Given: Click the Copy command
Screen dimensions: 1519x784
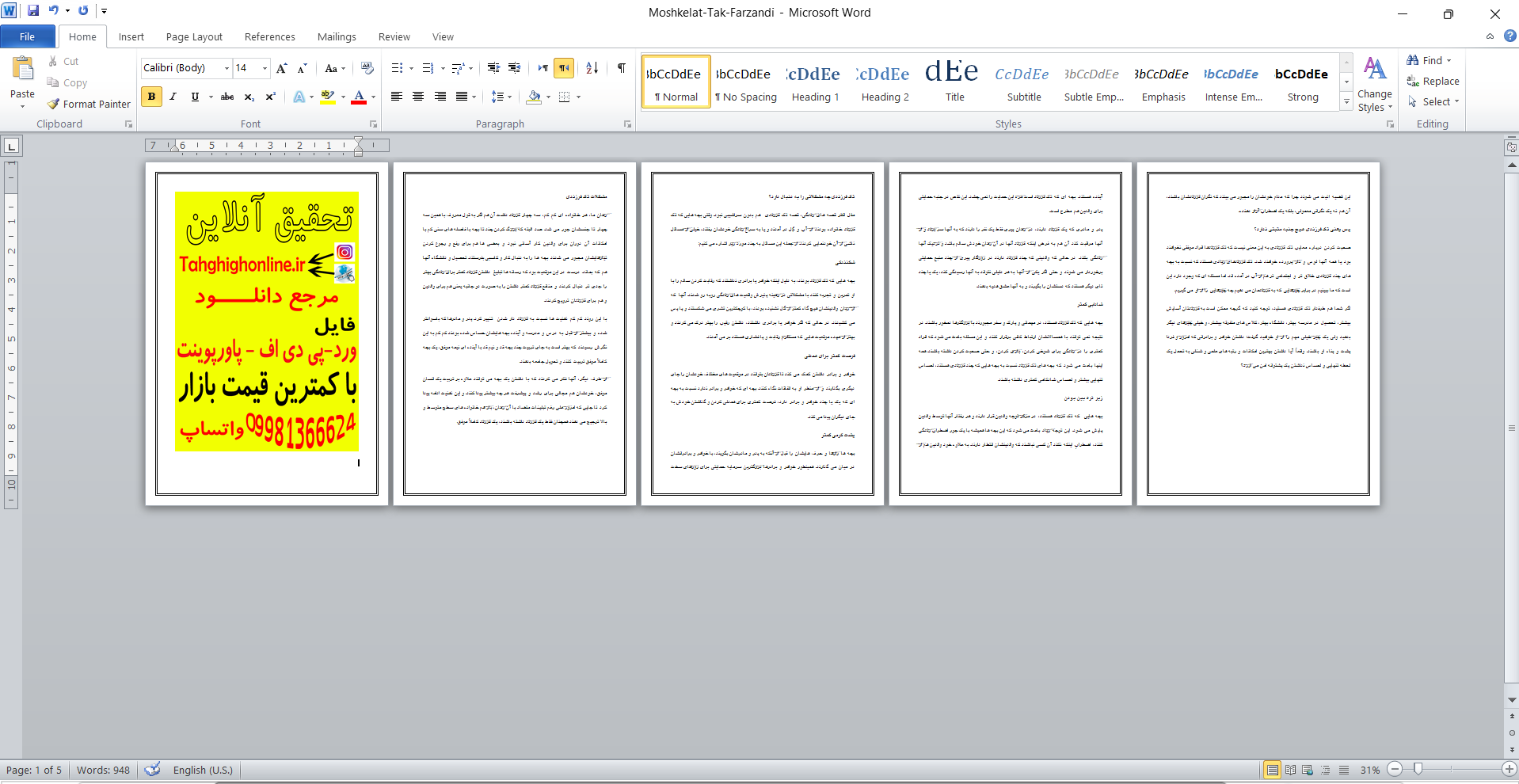Looking at the screenshot, I should point(67,82).
